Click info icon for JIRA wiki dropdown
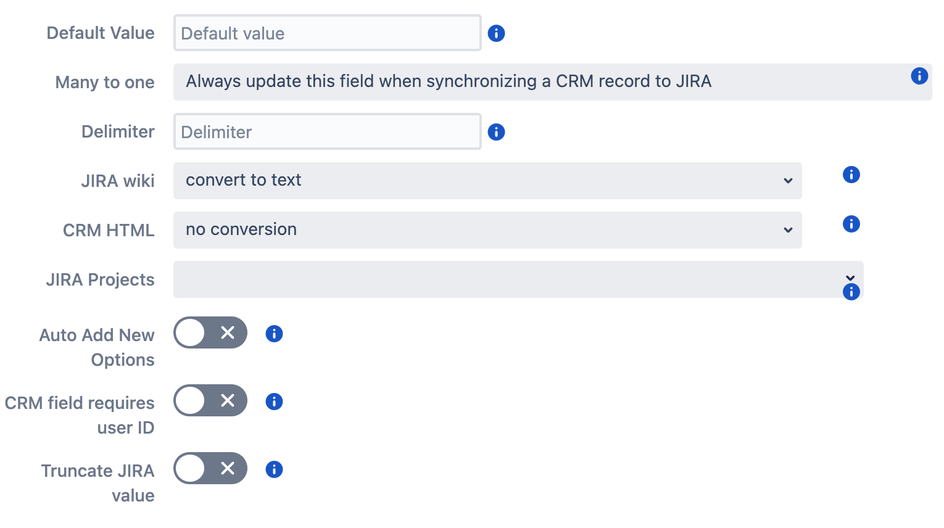Image resolution: width=944 pixels, height=528 pixels. [851, 175]
